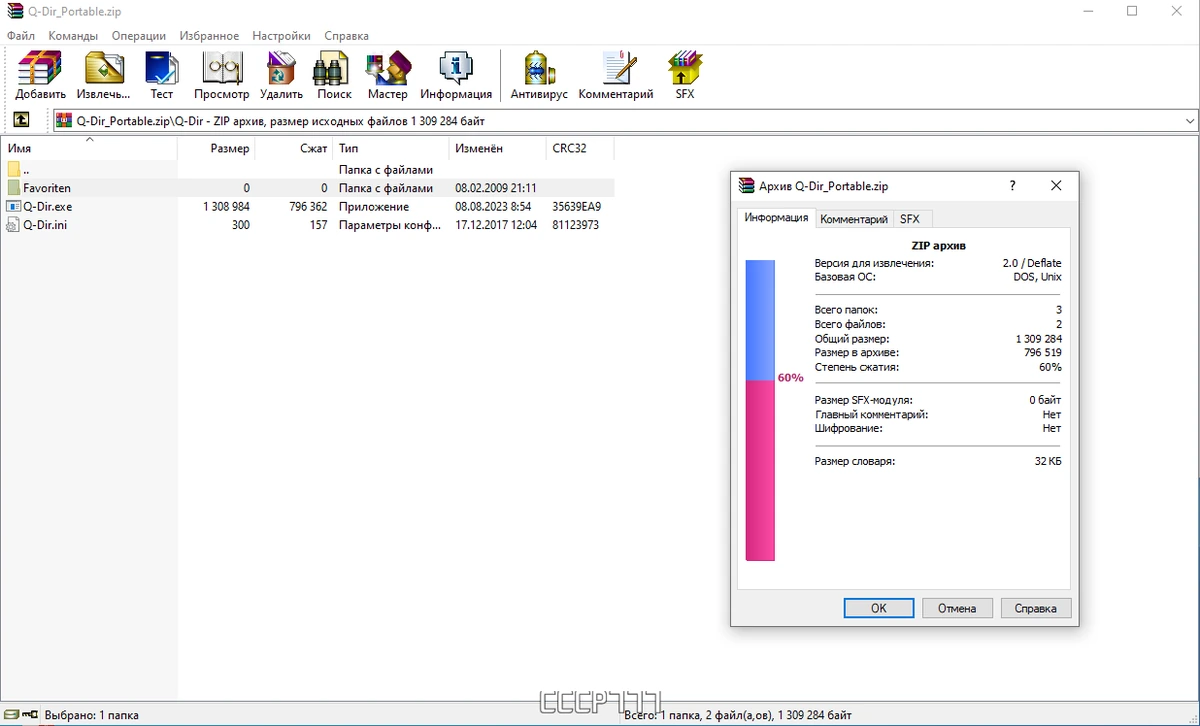Select the Favoriten folder row name
Screen dimensions: 1200x726
pyautogui.click(x=47, y=188)
